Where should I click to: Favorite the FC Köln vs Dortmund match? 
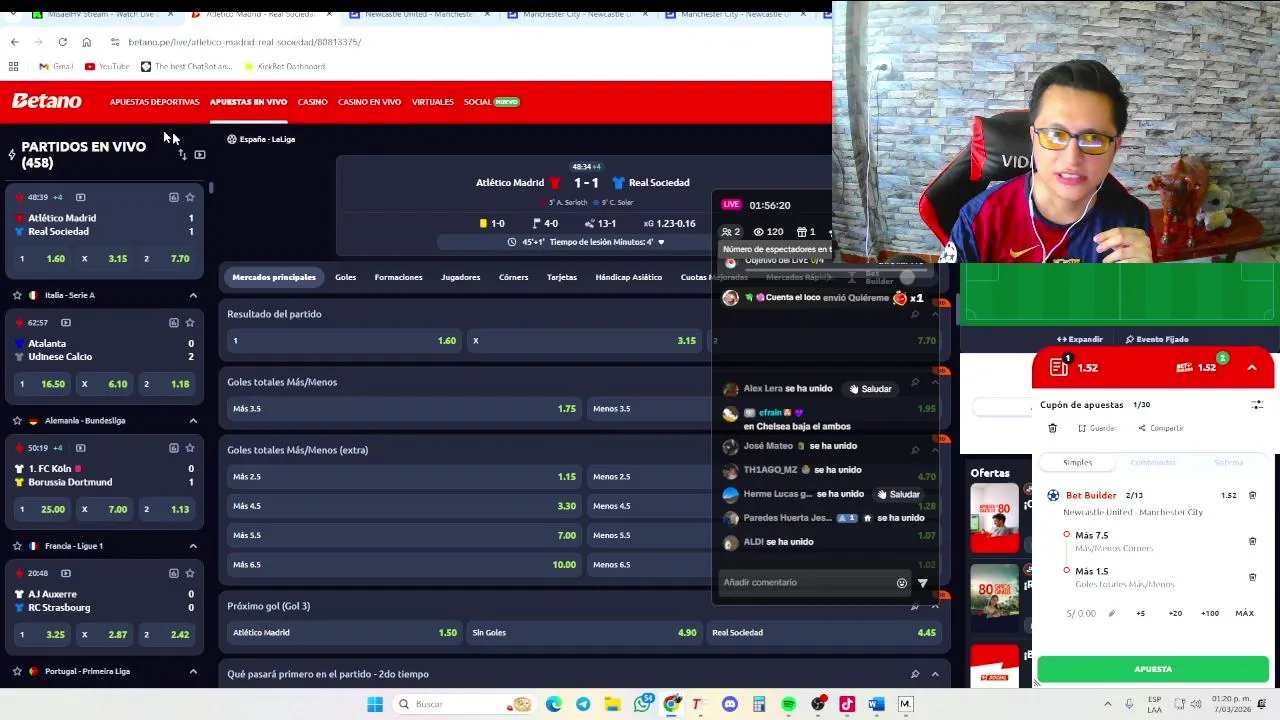(x=190, y=447)
